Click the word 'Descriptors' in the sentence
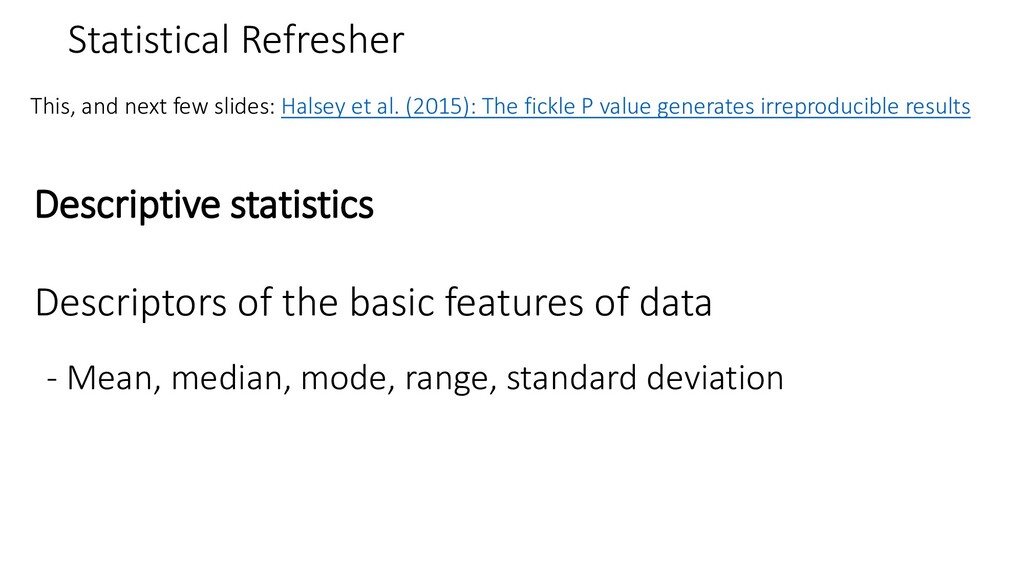 (x=131, y=303)
